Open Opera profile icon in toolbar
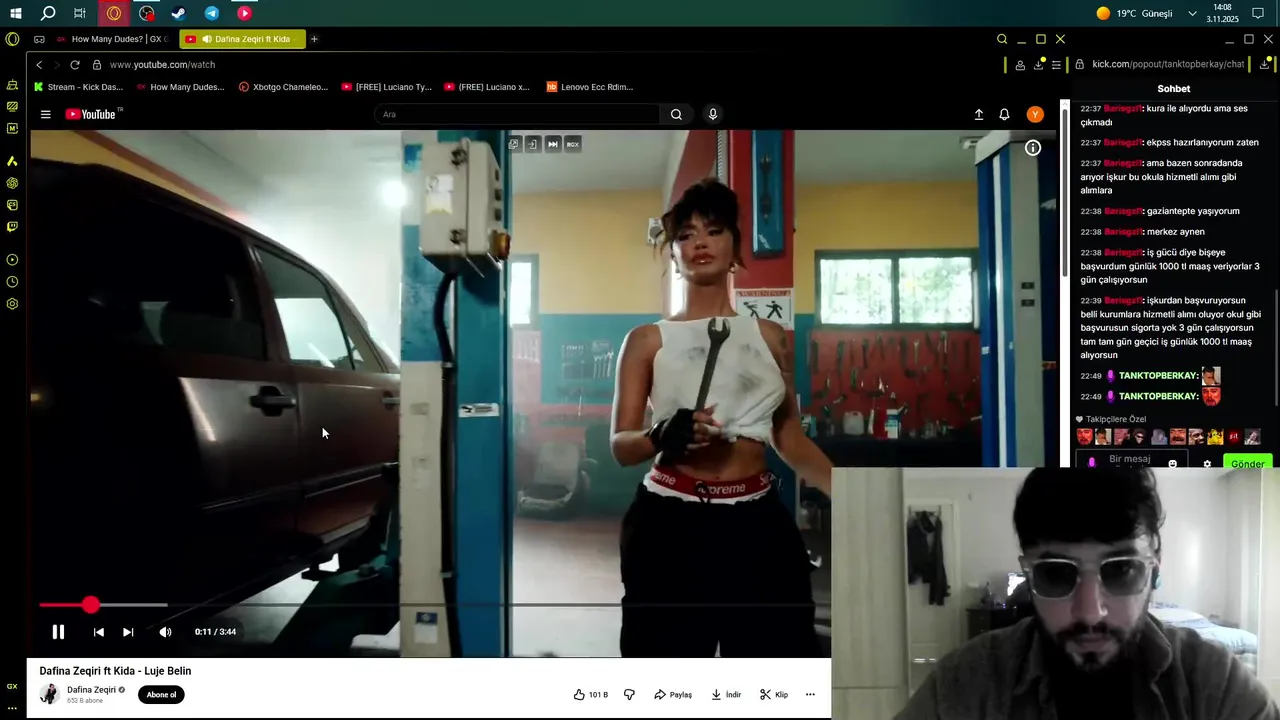 [x=1019, y=65]
